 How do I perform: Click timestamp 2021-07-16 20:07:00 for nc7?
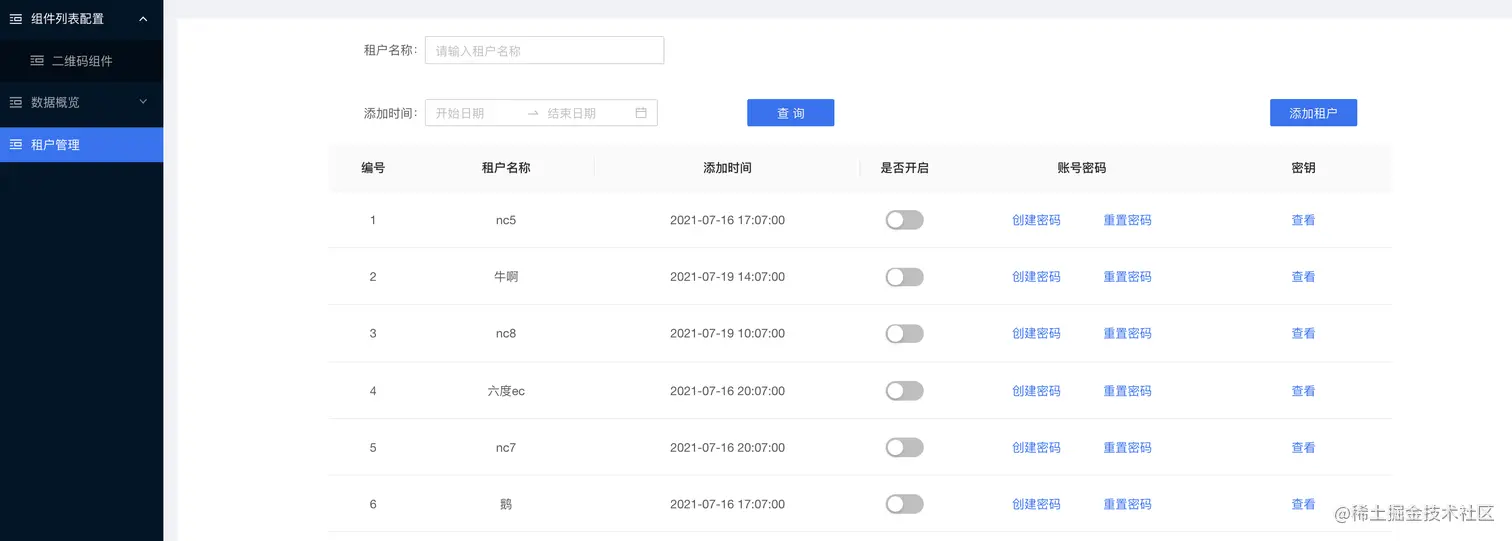pos(727,448)
